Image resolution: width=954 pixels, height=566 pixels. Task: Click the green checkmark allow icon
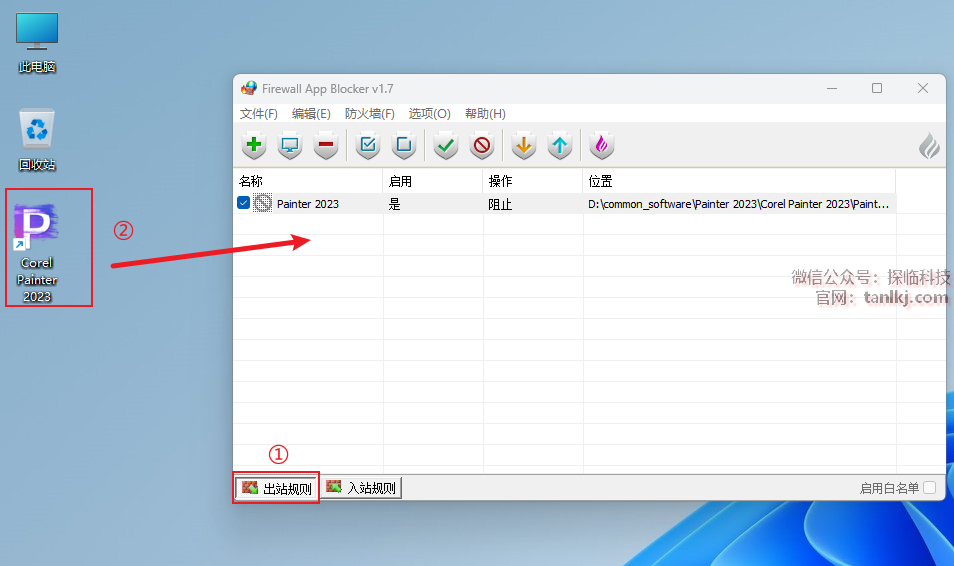(446, 146)
